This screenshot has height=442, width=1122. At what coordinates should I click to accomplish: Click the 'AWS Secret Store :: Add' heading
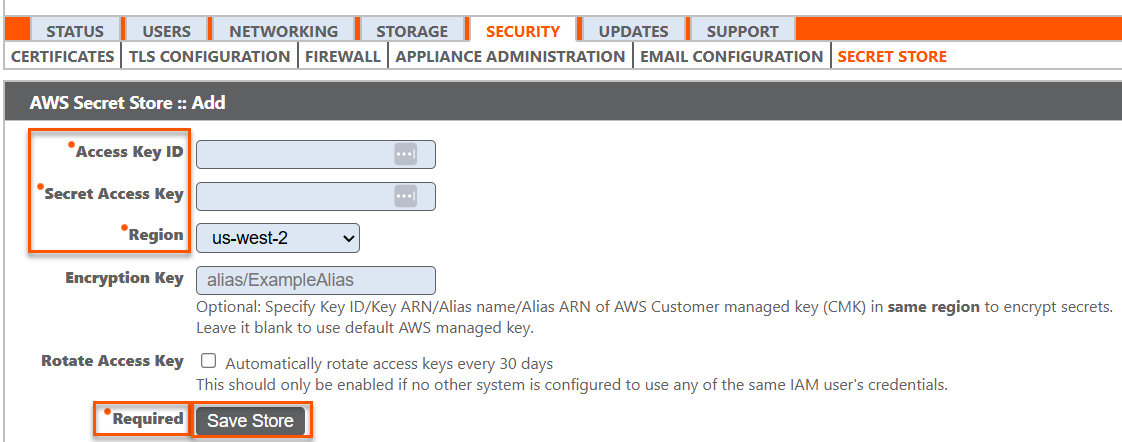click(127, 103)
